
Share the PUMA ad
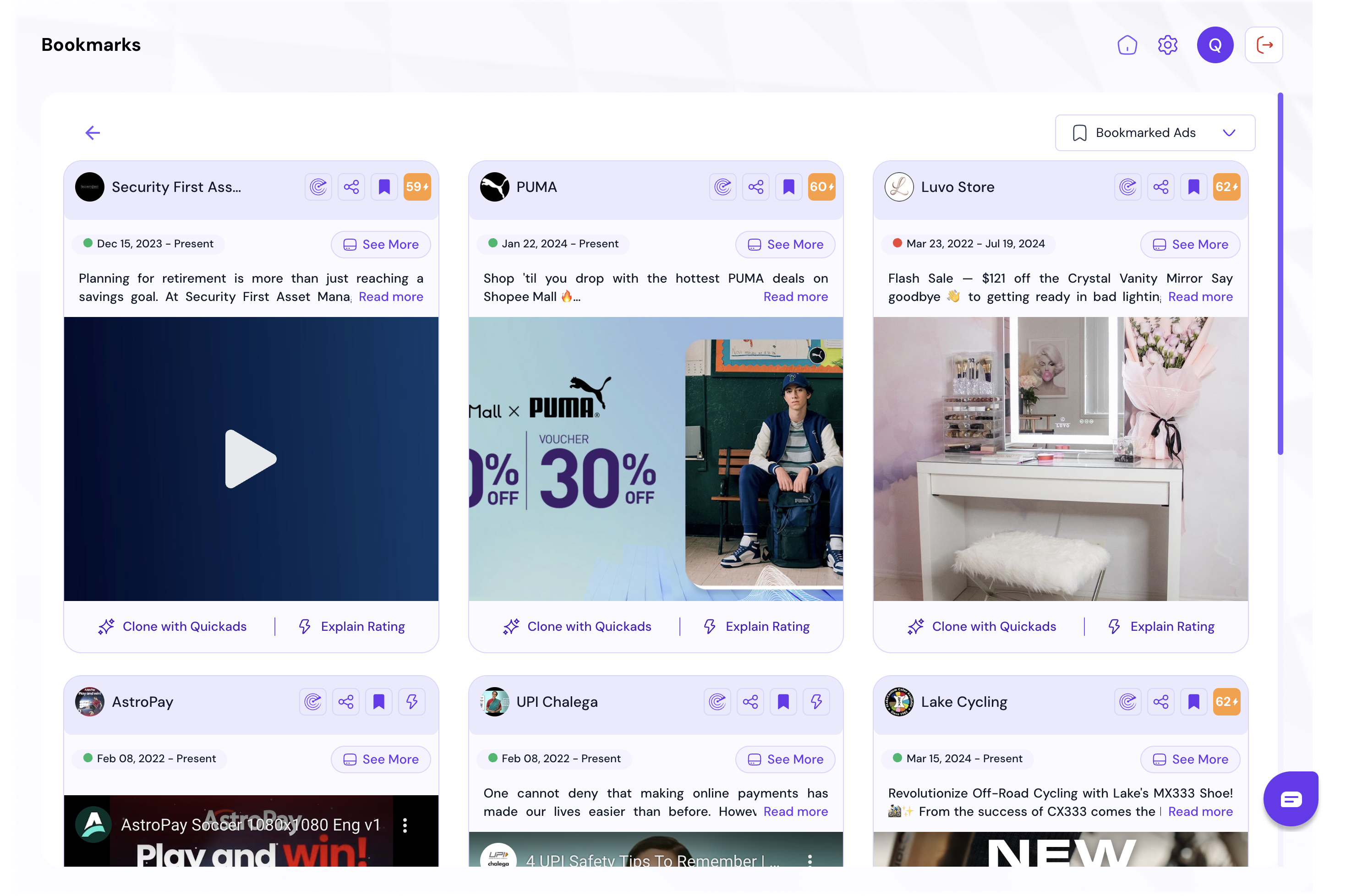pos(755,187)
